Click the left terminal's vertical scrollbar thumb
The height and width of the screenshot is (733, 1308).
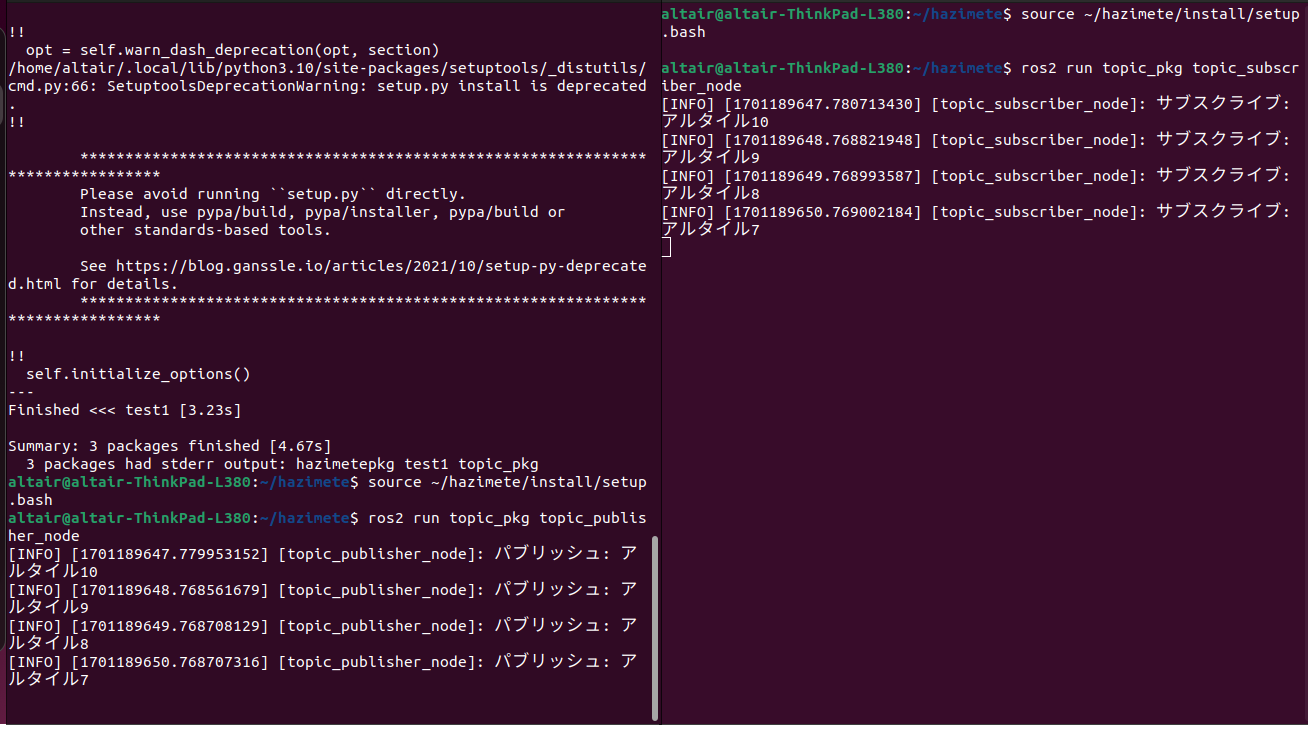(655, 628)
